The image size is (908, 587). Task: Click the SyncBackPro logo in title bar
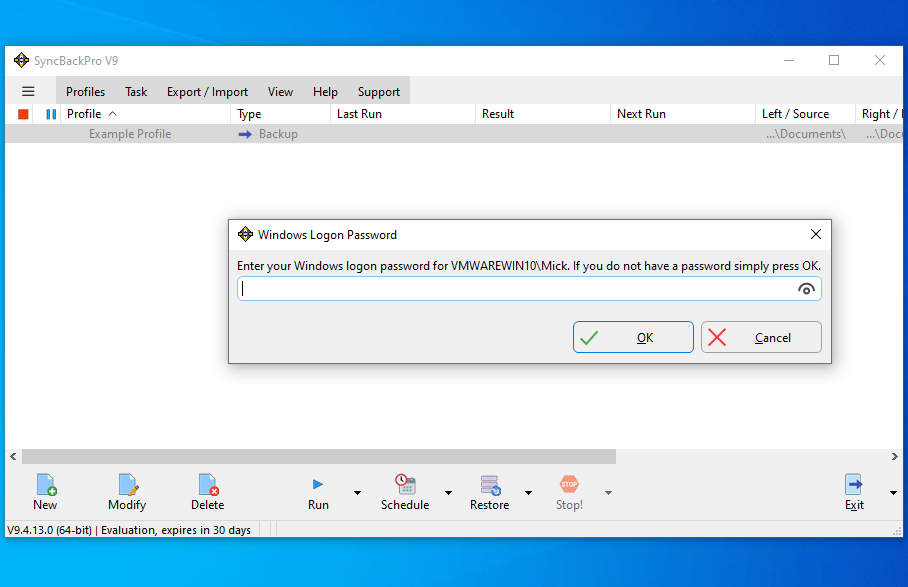pyautogui.click(x=21, y=60)
